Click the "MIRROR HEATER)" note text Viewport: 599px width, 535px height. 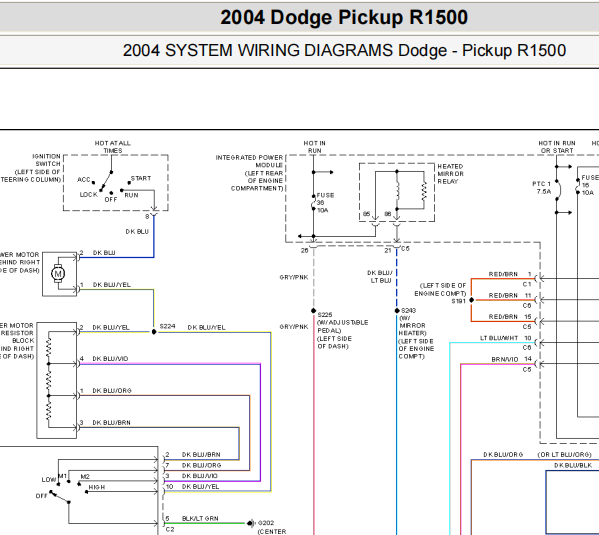pyautogui.click(x=413, y=329)
